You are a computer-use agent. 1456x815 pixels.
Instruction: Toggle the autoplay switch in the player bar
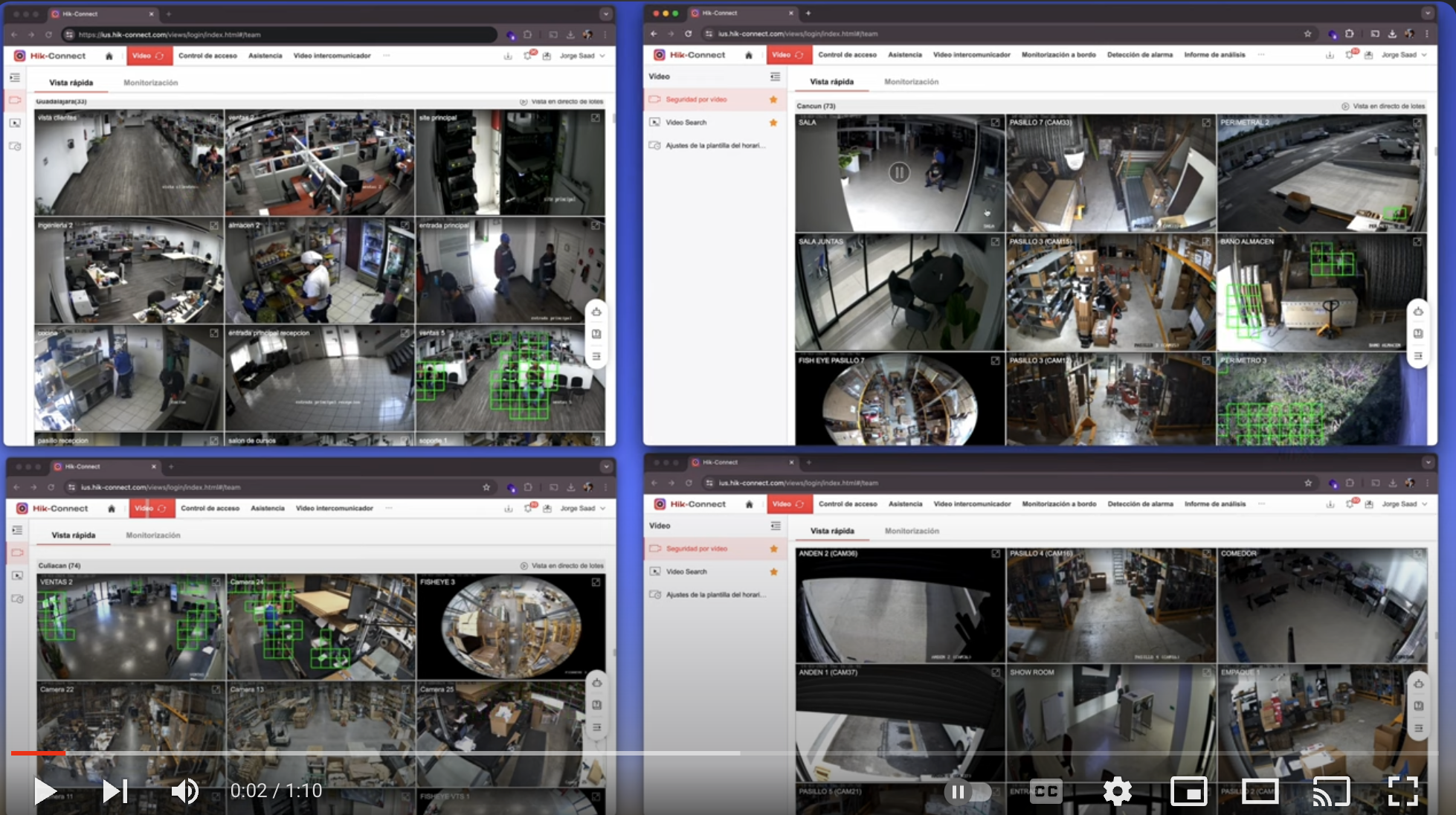tap(967, 792)
